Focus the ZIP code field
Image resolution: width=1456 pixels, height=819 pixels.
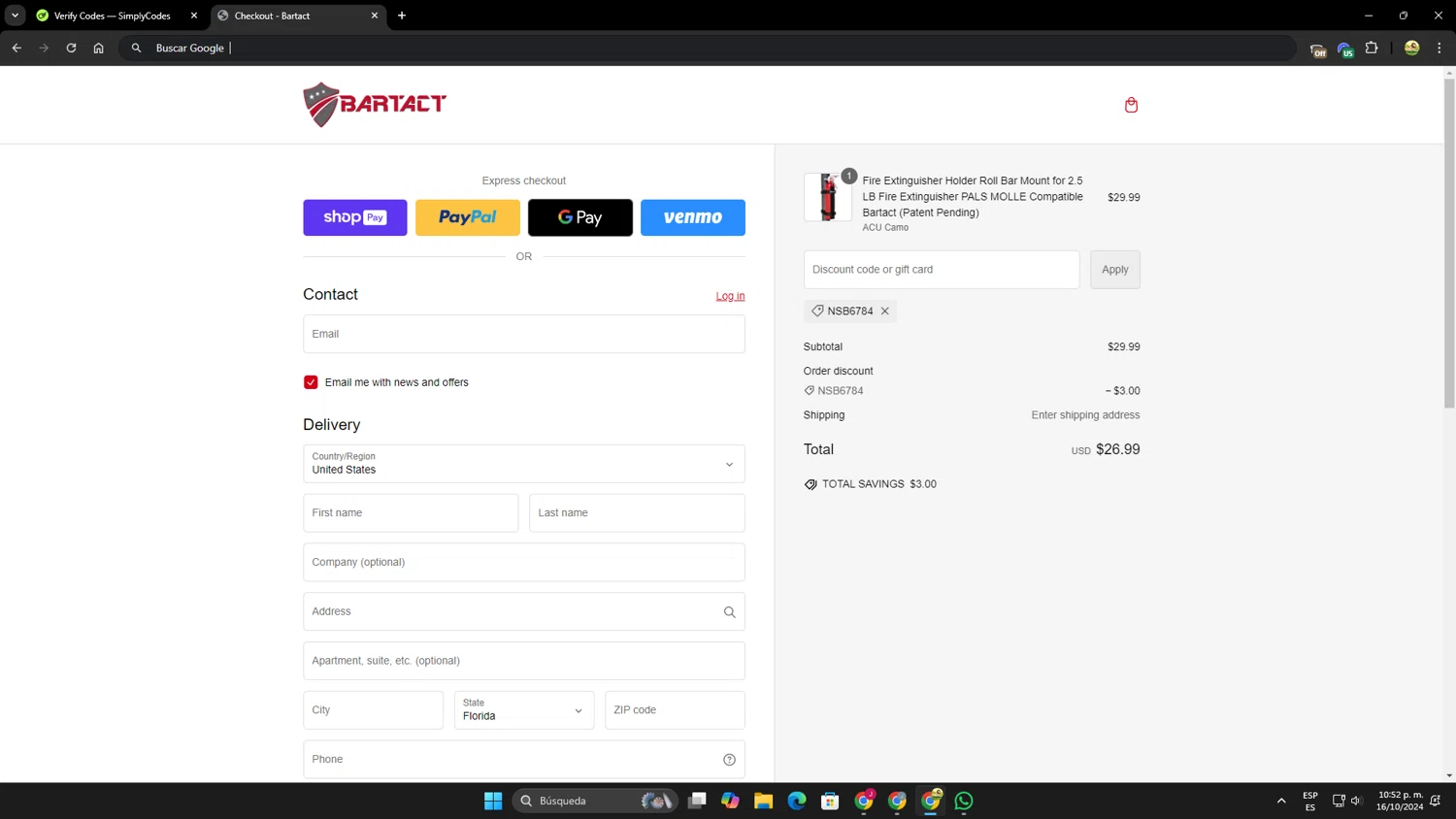(675, 710)
